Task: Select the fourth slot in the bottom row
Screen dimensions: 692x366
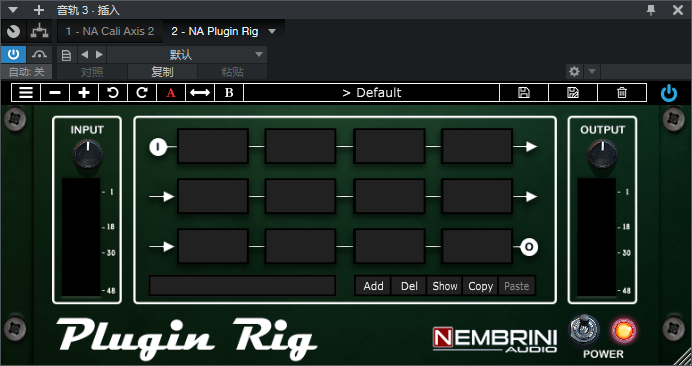Action: pos(477,246)
